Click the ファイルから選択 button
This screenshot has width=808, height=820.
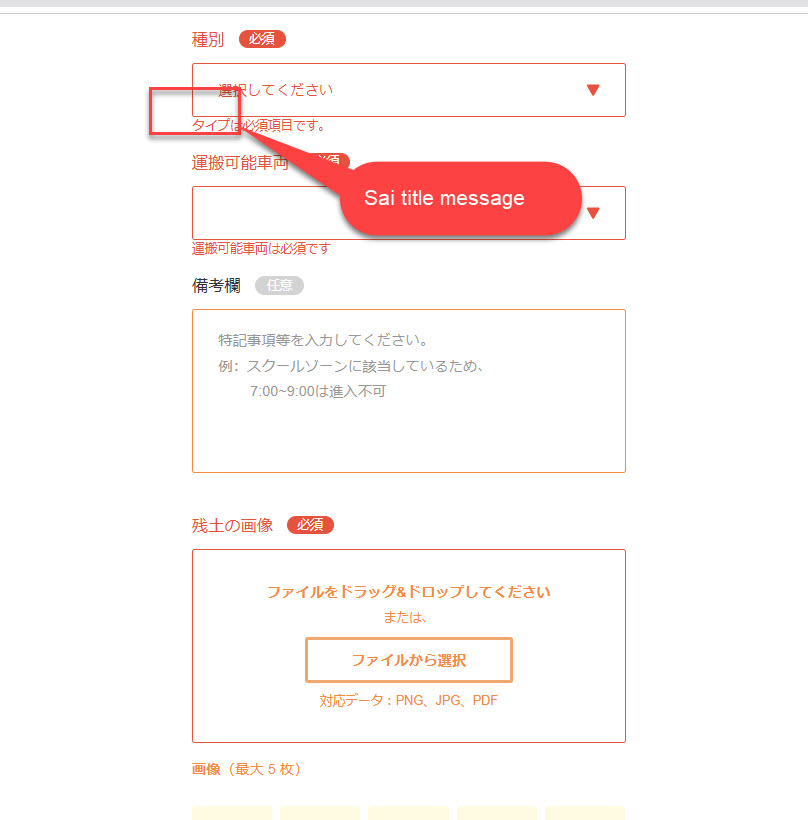point(408,660)
